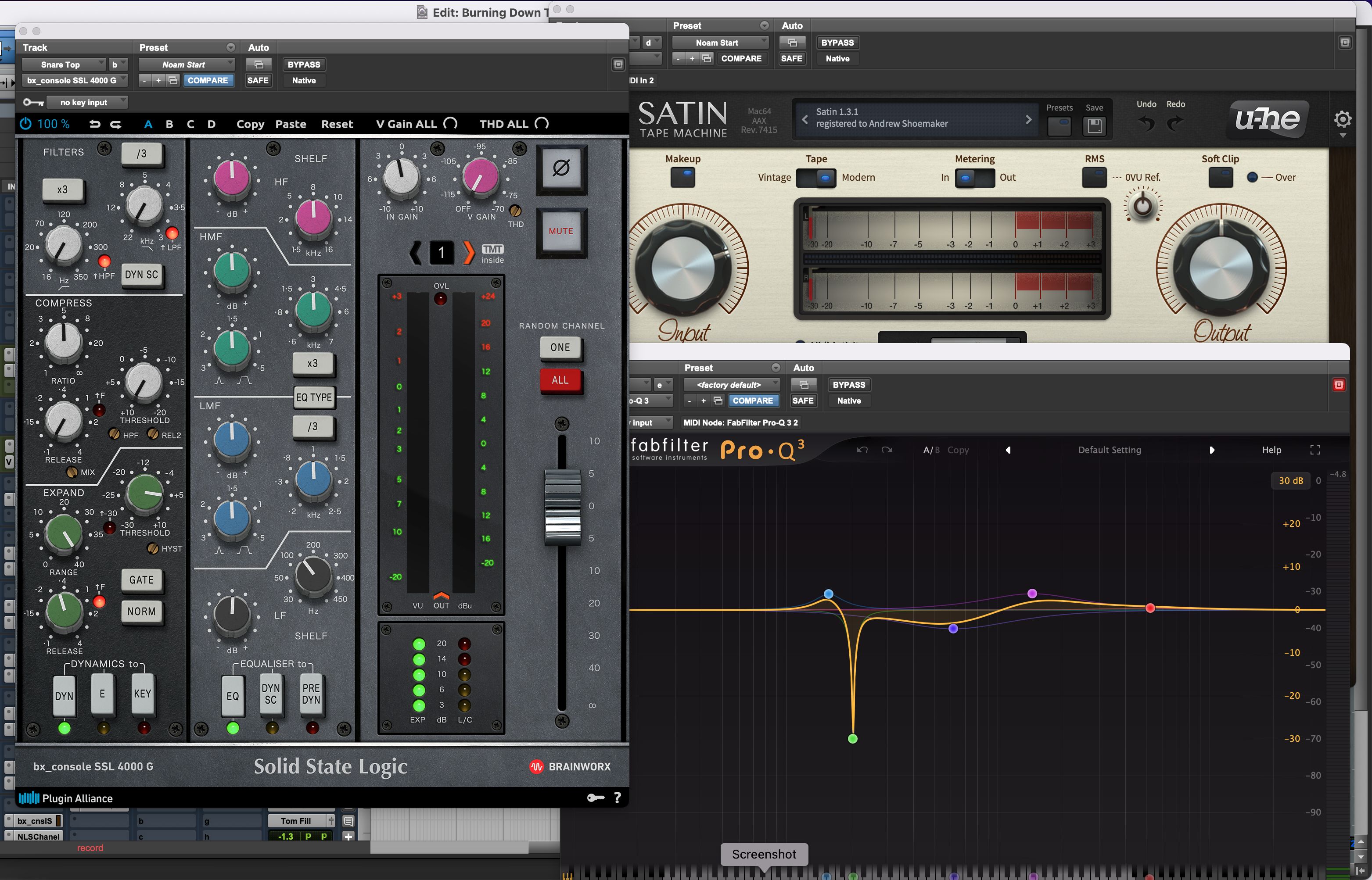Open Noam Start preset dropdown in Satin window
Image resolution: width=1372 pixels, height=880 pixels.
pyautogui.click(x=720, y=43)
